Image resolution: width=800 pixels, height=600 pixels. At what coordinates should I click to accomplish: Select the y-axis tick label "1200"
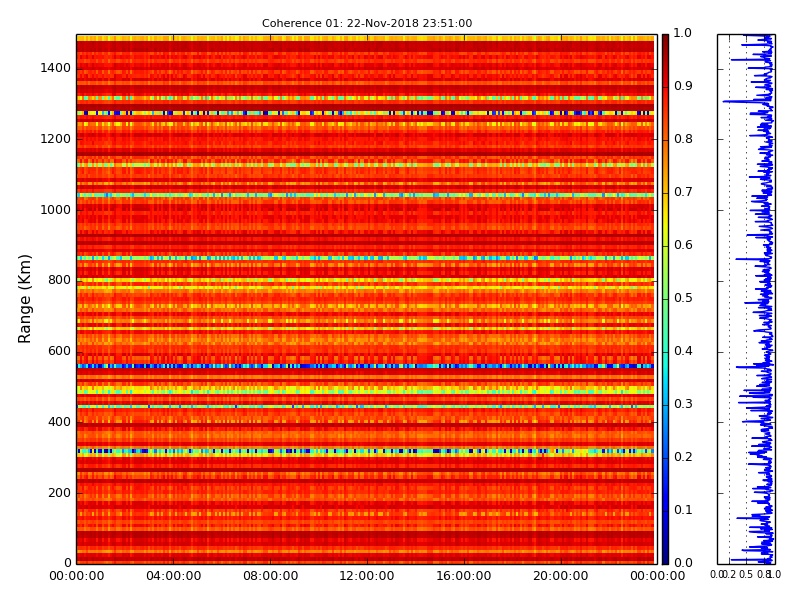56,139
